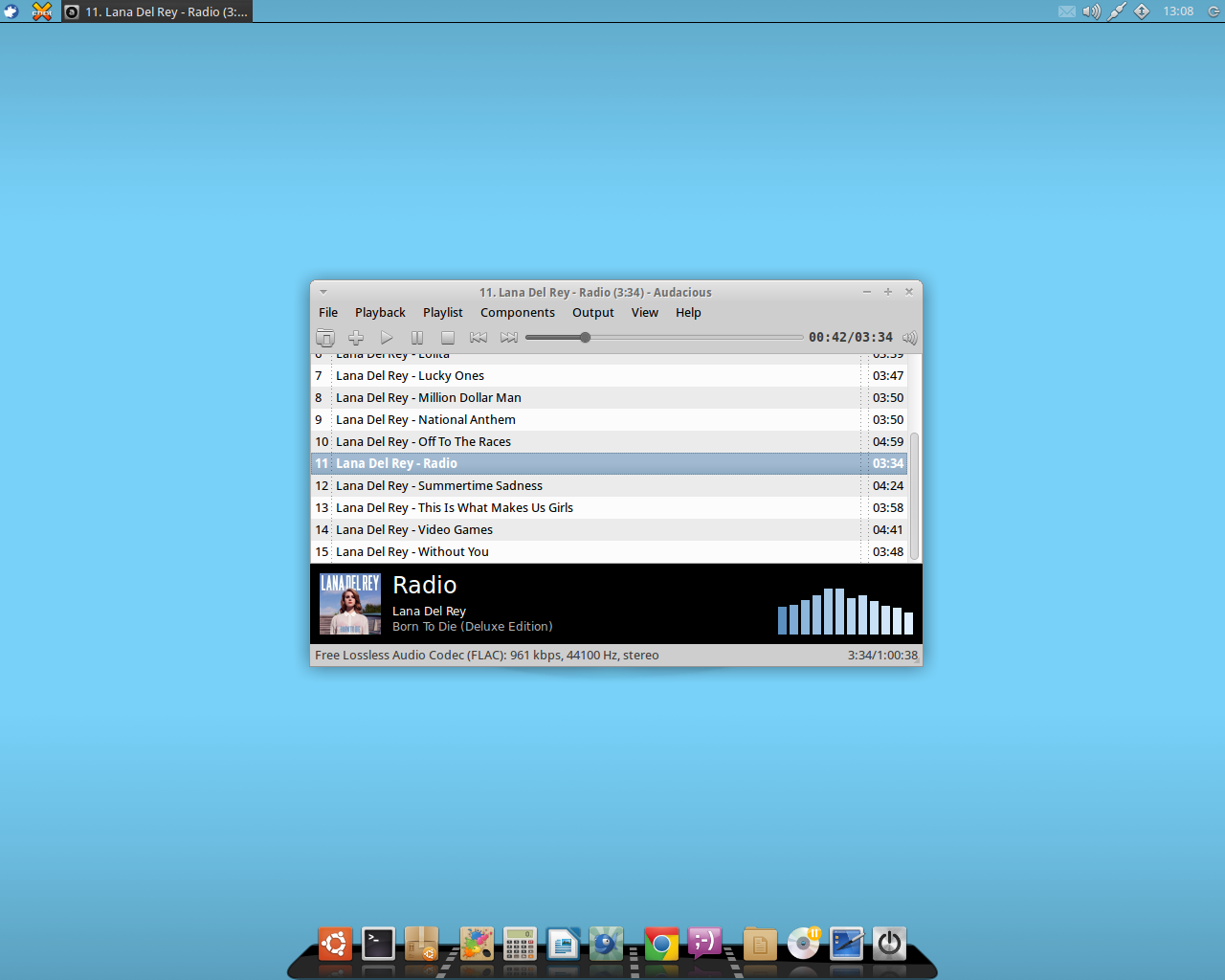The height and width of the screenshot is (980, 1225).
Task: Click the Play button in the toolbar
Action: [387, 338]
